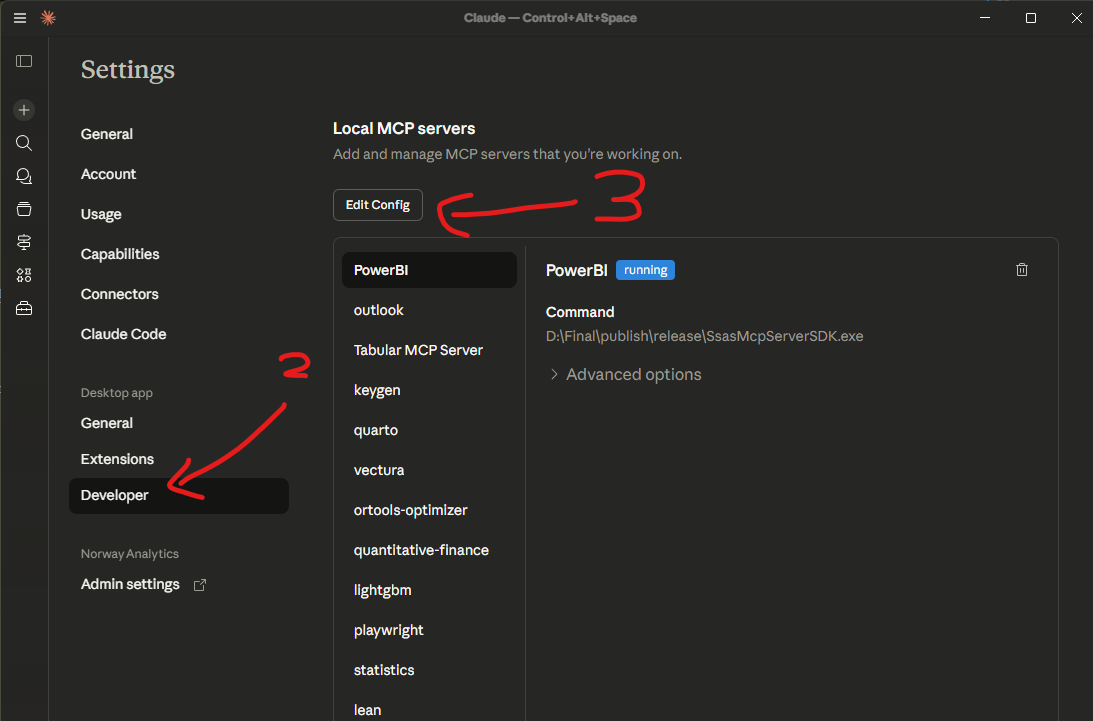Select Extensions under Desktop app
Screen dimensions: 1093x721
117,459
